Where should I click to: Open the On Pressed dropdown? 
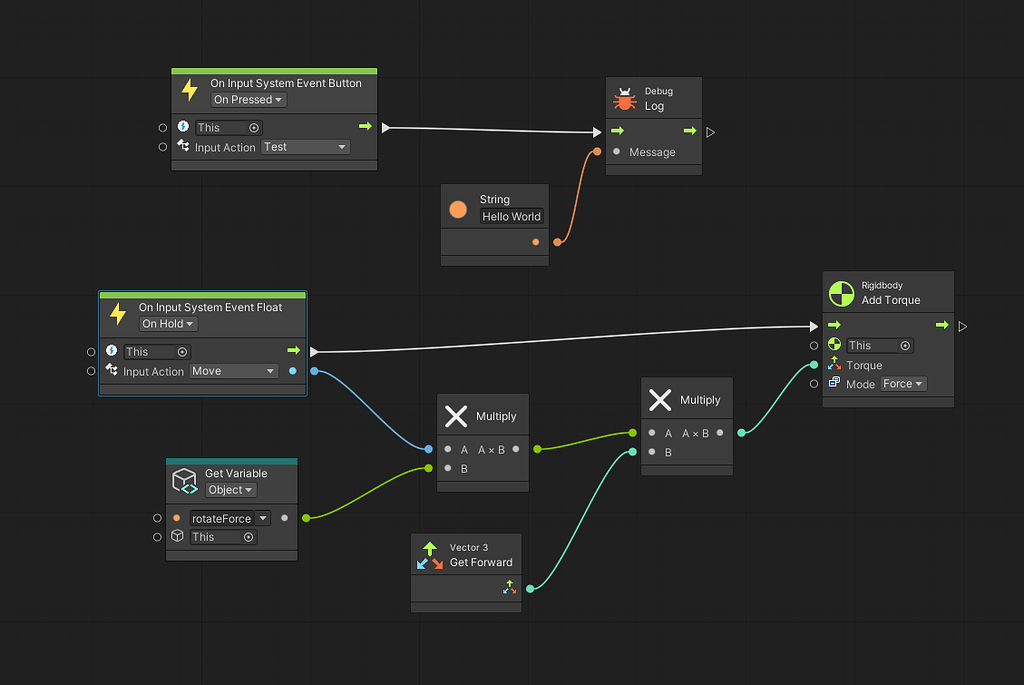pos(247,99)
